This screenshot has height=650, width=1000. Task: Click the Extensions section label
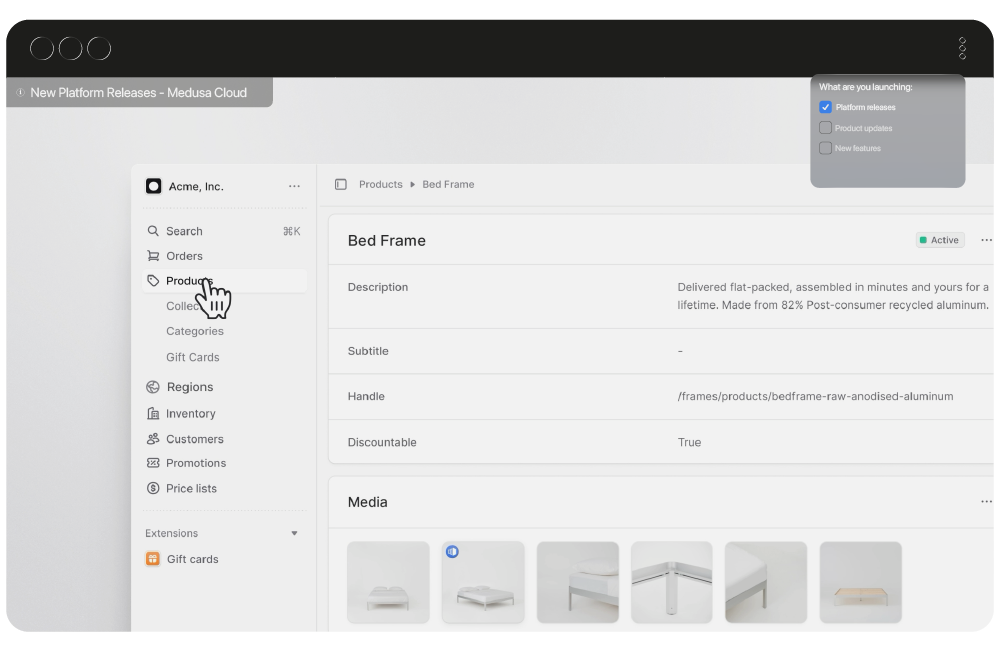172,533
